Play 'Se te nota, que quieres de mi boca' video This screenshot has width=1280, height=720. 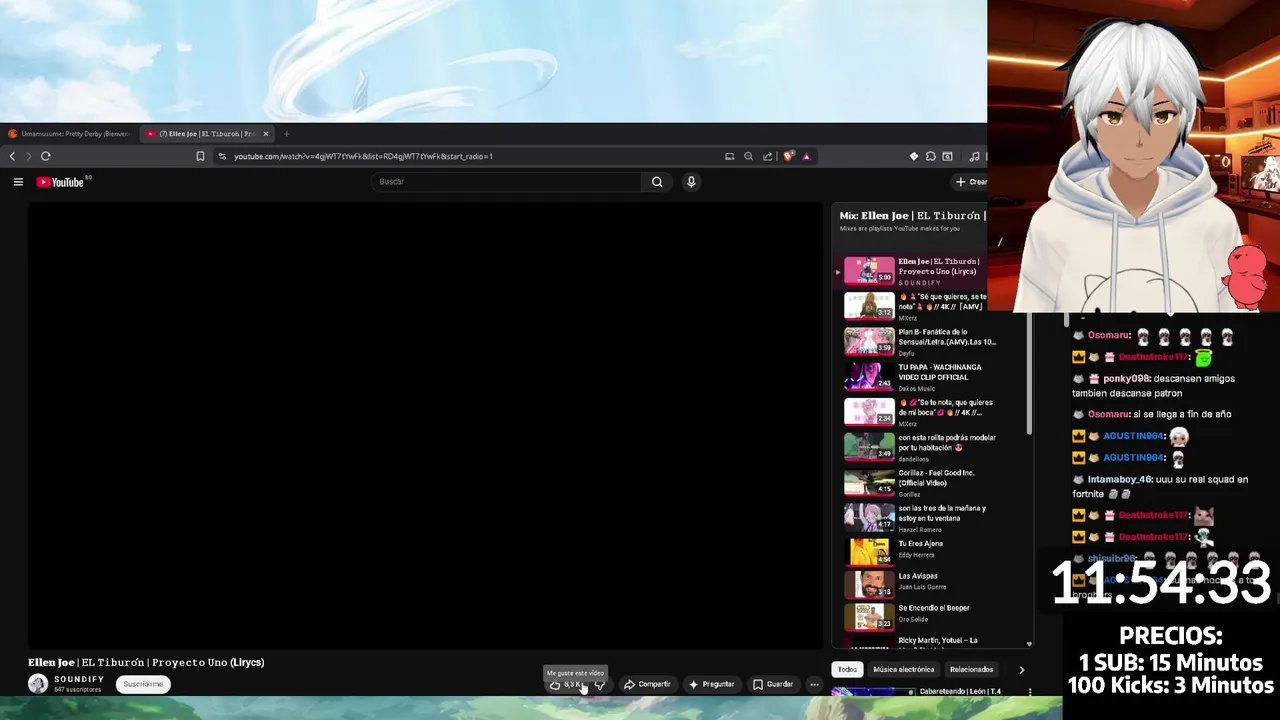coord(918,412)
